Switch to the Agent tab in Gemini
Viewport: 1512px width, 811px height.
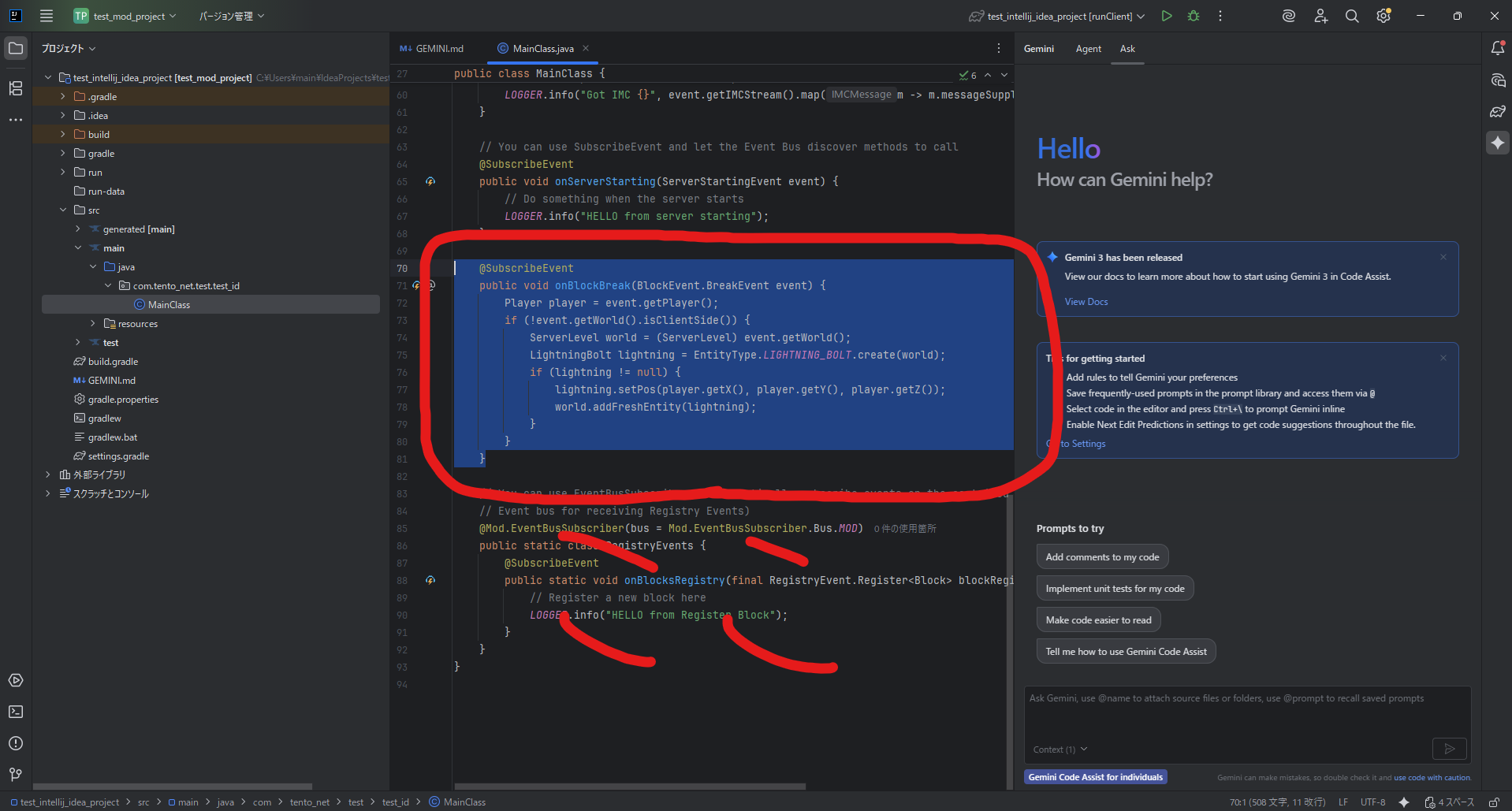[x=1088, y=48]
